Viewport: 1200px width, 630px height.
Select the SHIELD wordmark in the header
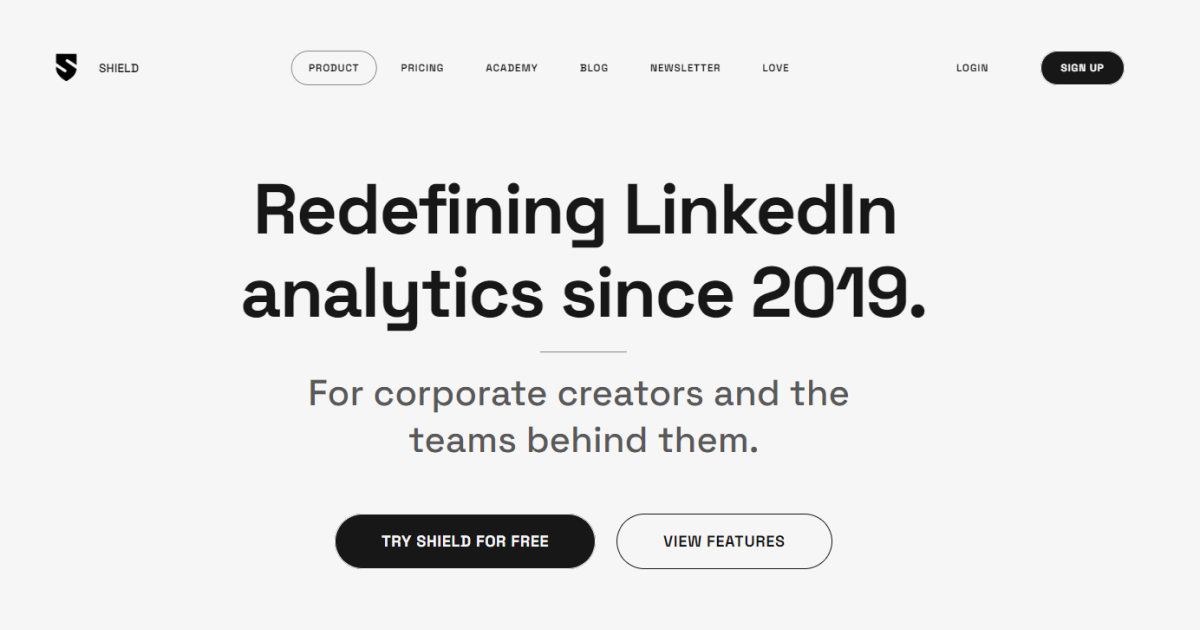point(118,68)
